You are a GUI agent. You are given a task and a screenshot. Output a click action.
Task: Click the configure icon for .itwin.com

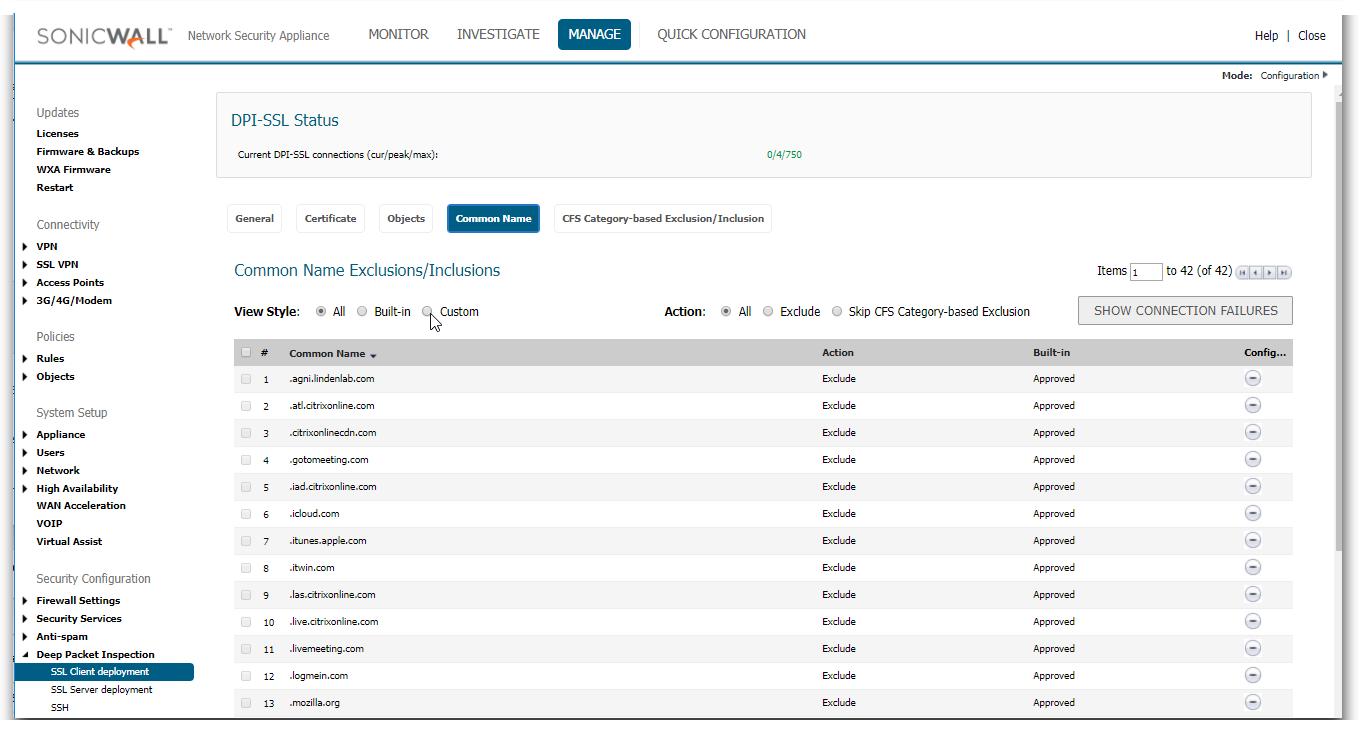[x=1252, y=567]
